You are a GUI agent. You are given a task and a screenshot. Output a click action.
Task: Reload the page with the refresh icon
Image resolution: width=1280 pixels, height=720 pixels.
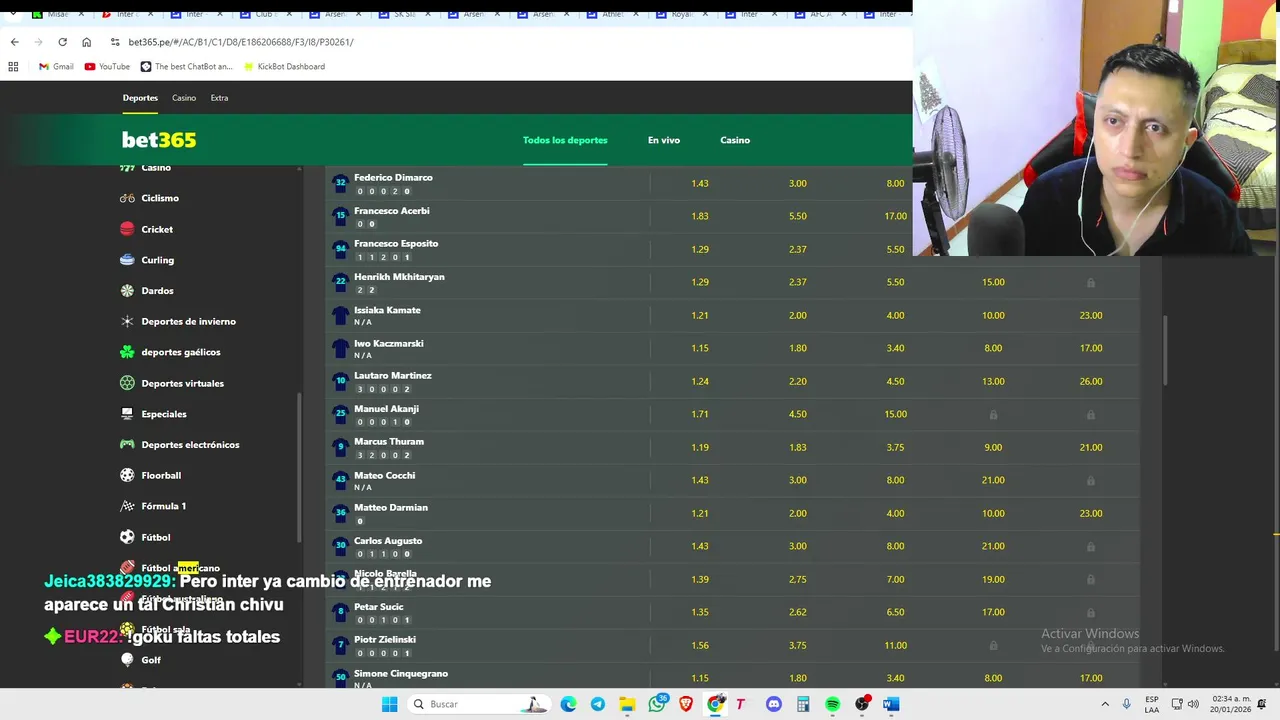click(x=62, y=42)
